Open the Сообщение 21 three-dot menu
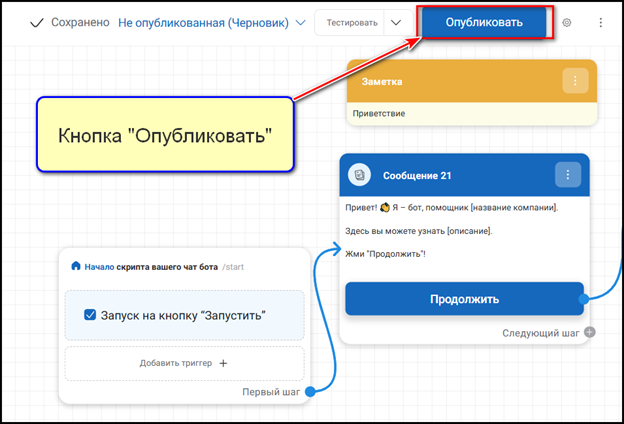 pos(567,175)
